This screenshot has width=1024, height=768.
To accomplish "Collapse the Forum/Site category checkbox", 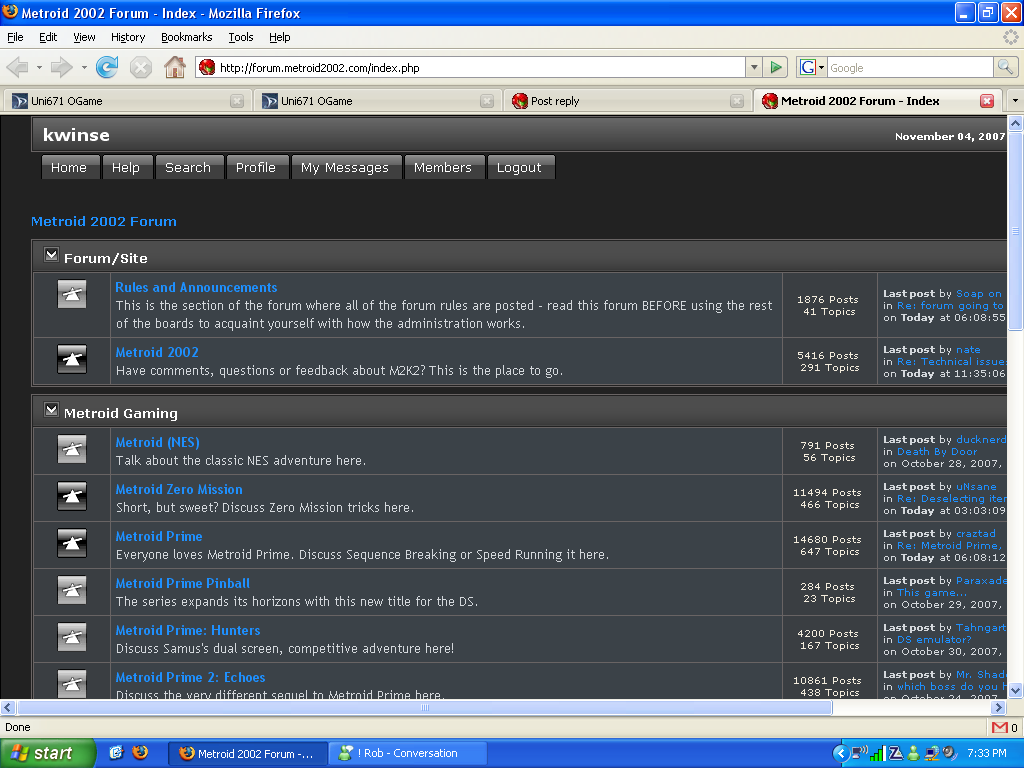I will (x=51, y=256).
